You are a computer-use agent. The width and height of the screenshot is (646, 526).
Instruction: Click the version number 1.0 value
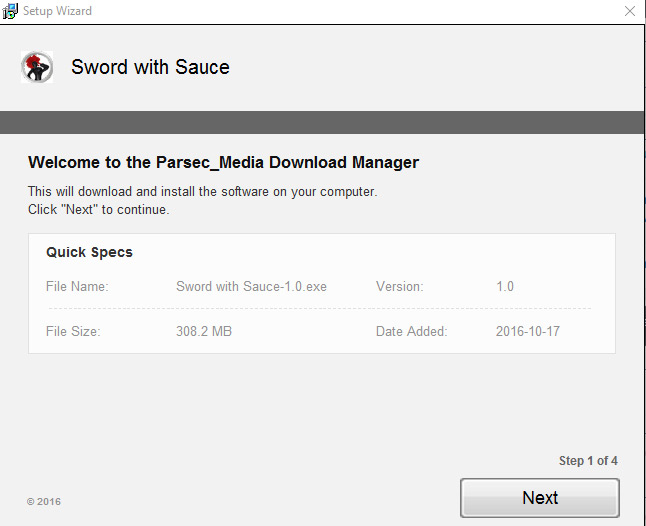coord(505,286)
